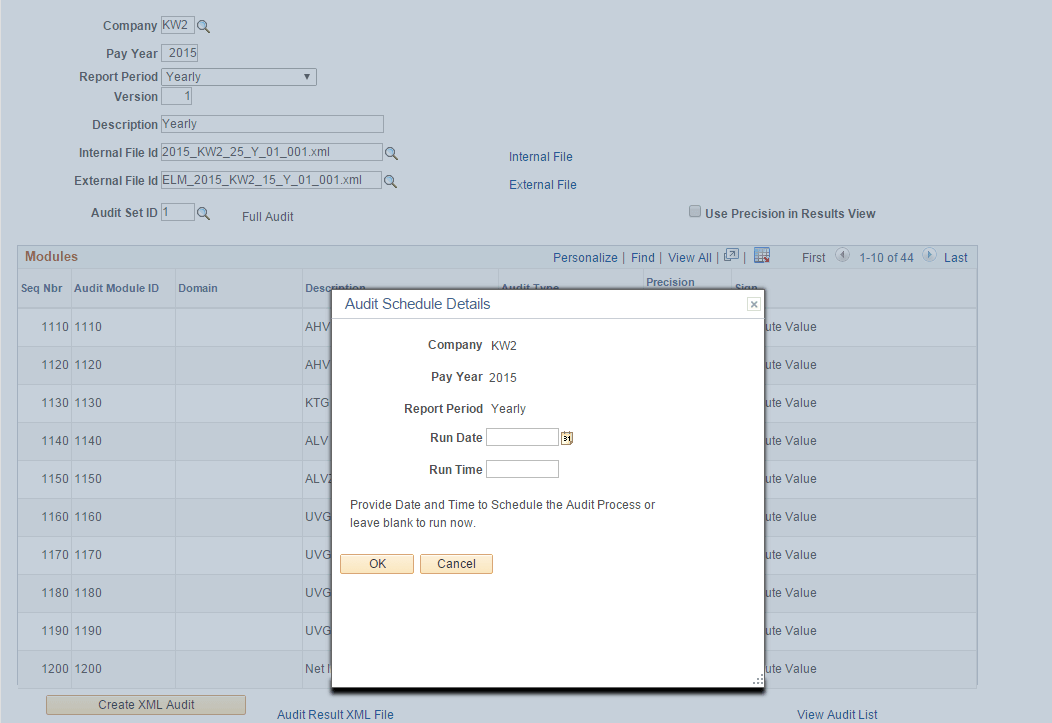Click inside the Run Date field

(522, 437)
